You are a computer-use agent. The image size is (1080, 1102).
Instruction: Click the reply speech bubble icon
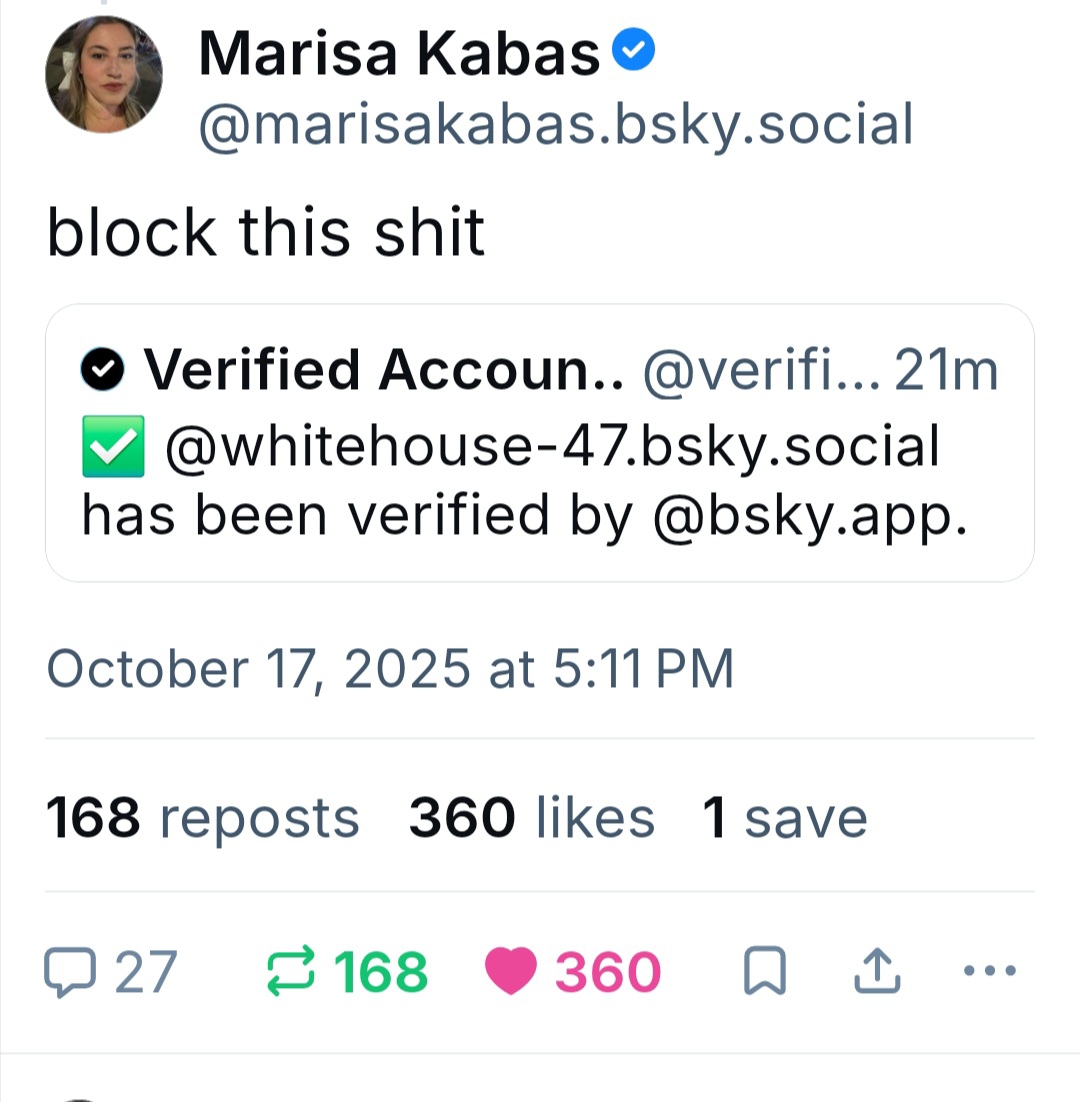pyautogui.click(x=69, y=972)
